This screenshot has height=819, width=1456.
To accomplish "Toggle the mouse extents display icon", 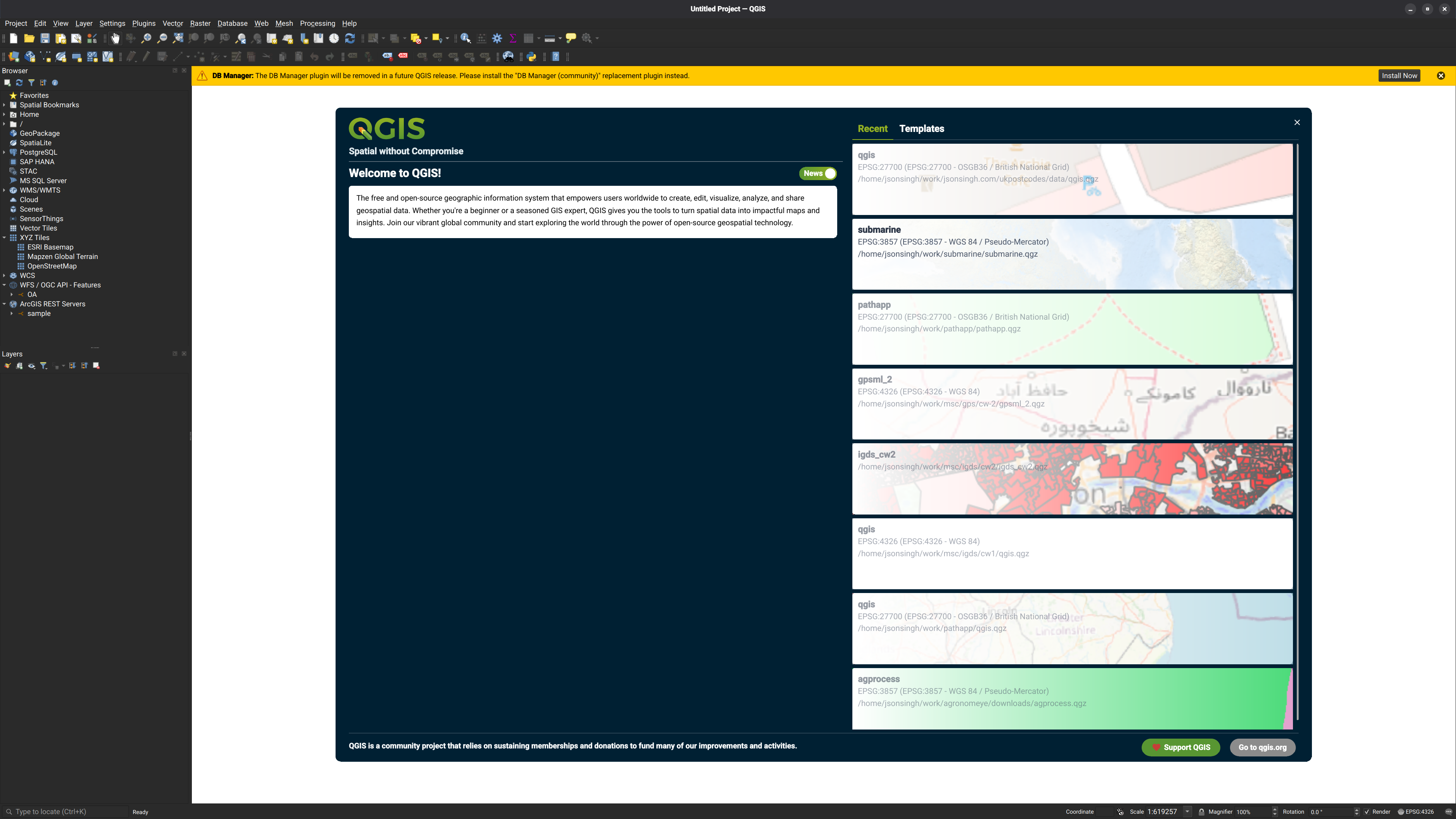I will coord(1120,812).
